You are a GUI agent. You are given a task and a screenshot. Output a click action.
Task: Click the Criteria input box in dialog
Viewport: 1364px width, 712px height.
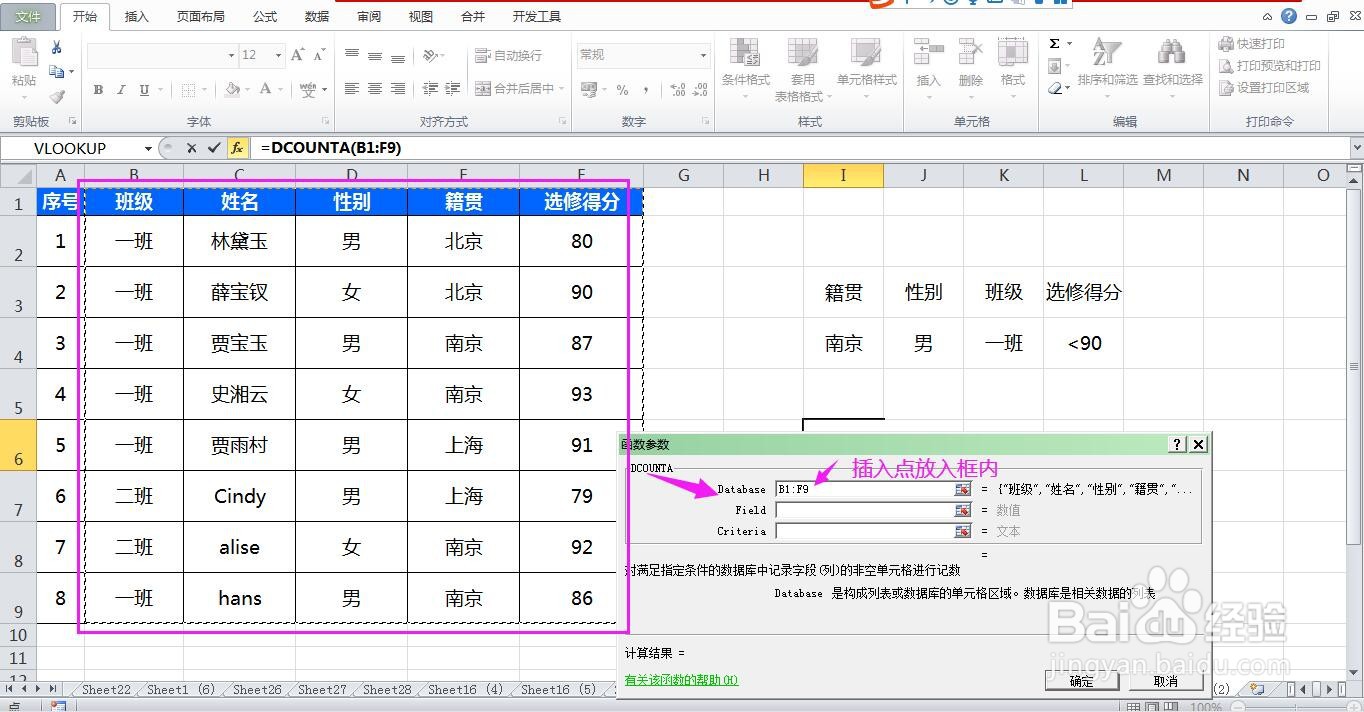click(x=864, y=531)
